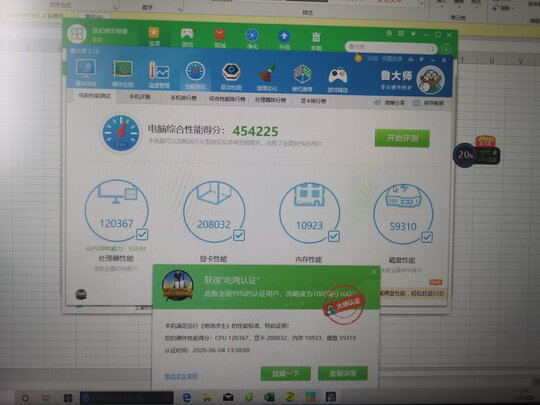Screen dimensions: 540x405
Task: Click large blue speedometer score icon
Action: pos(121,133)
